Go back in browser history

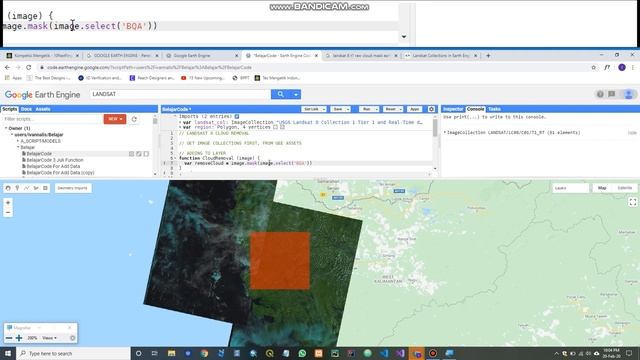pyautogui.click(x=7, y=67)
